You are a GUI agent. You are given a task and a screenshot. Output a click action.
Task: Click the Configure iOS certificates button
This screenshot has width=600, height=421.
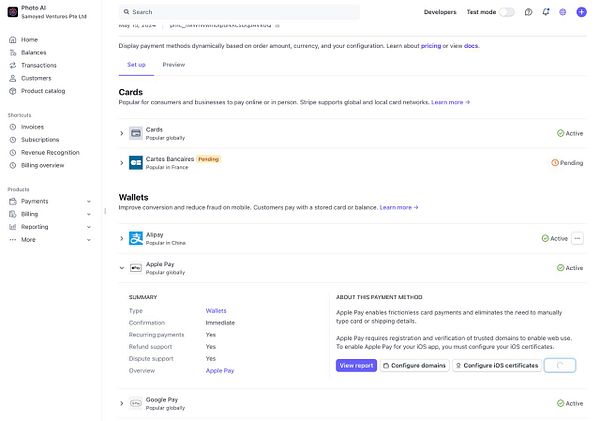tap(495, 366)
